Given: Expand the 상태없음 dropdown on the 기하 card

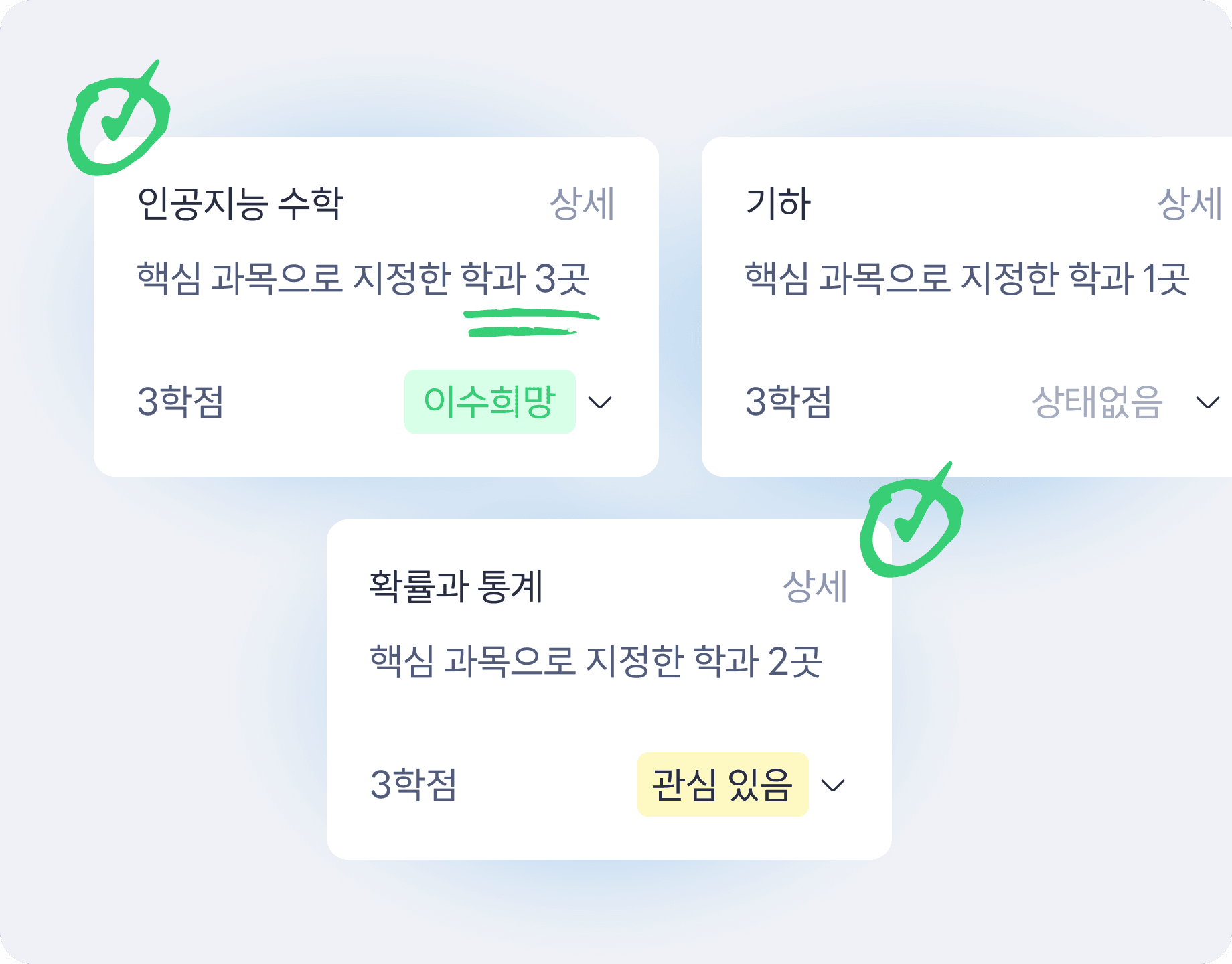Looking at the screenshot, I should coord(1207,402).
